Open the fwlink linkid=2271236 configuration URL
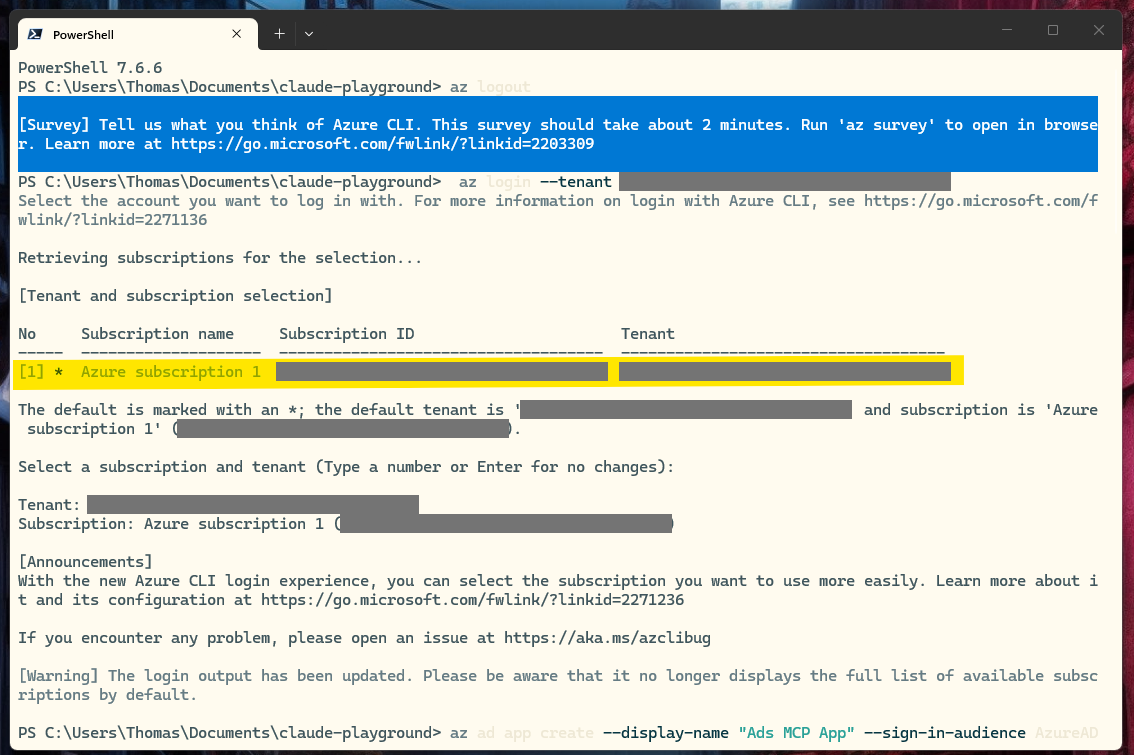 [x=472, y=600]
